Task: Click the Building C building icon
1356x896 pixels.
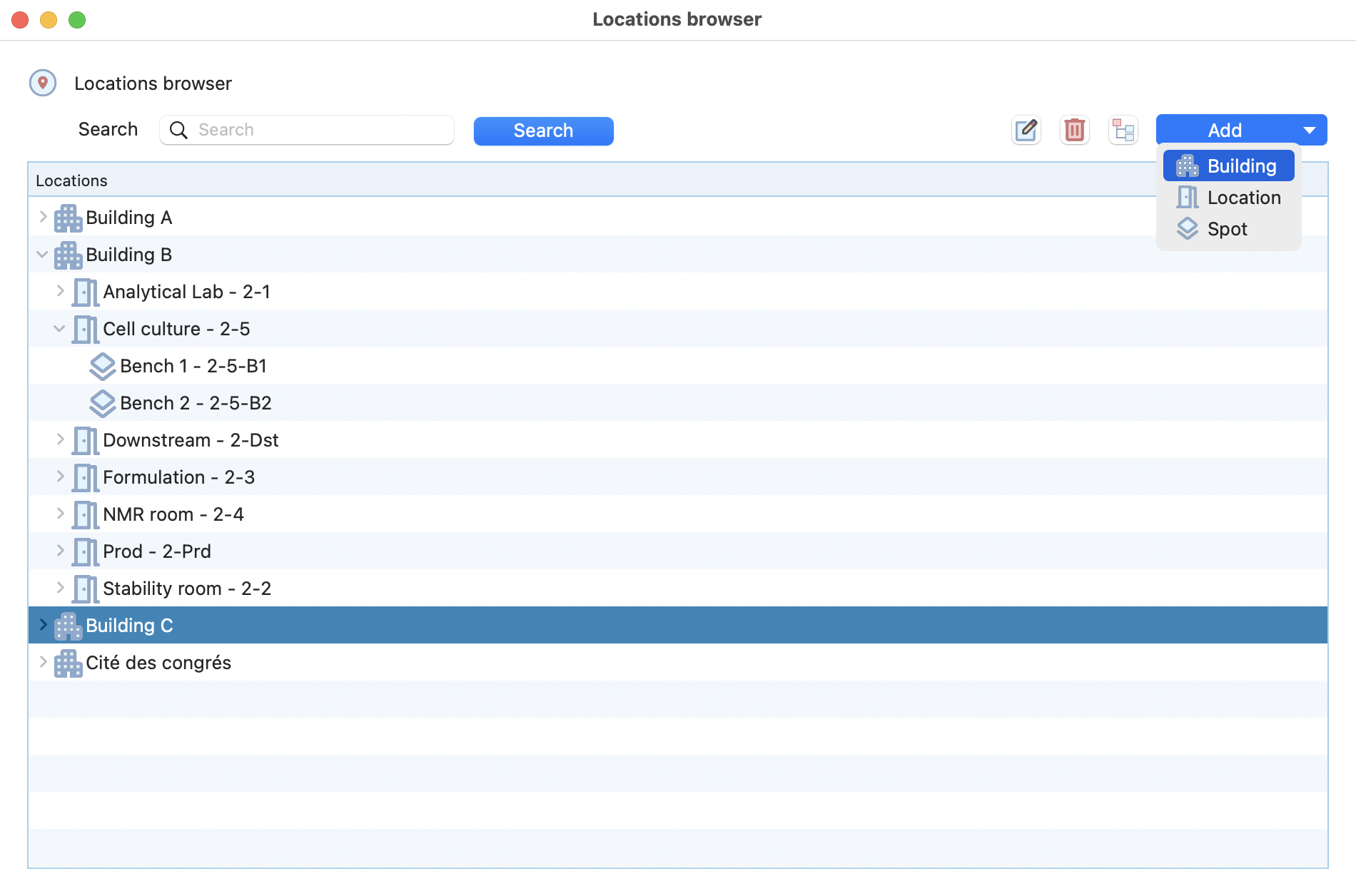Action: (69, 626)
